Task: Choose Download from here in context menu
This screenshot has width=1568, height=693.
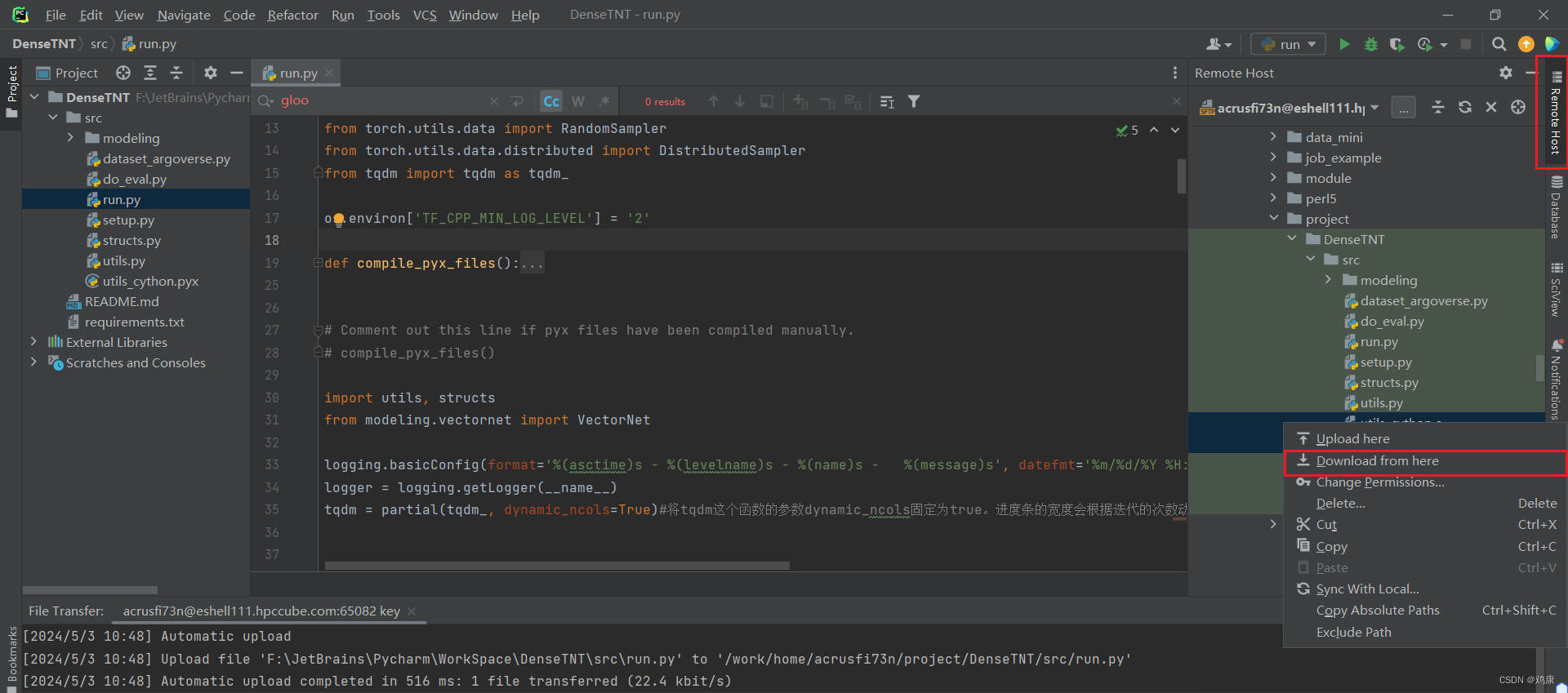Action: 1425,460
